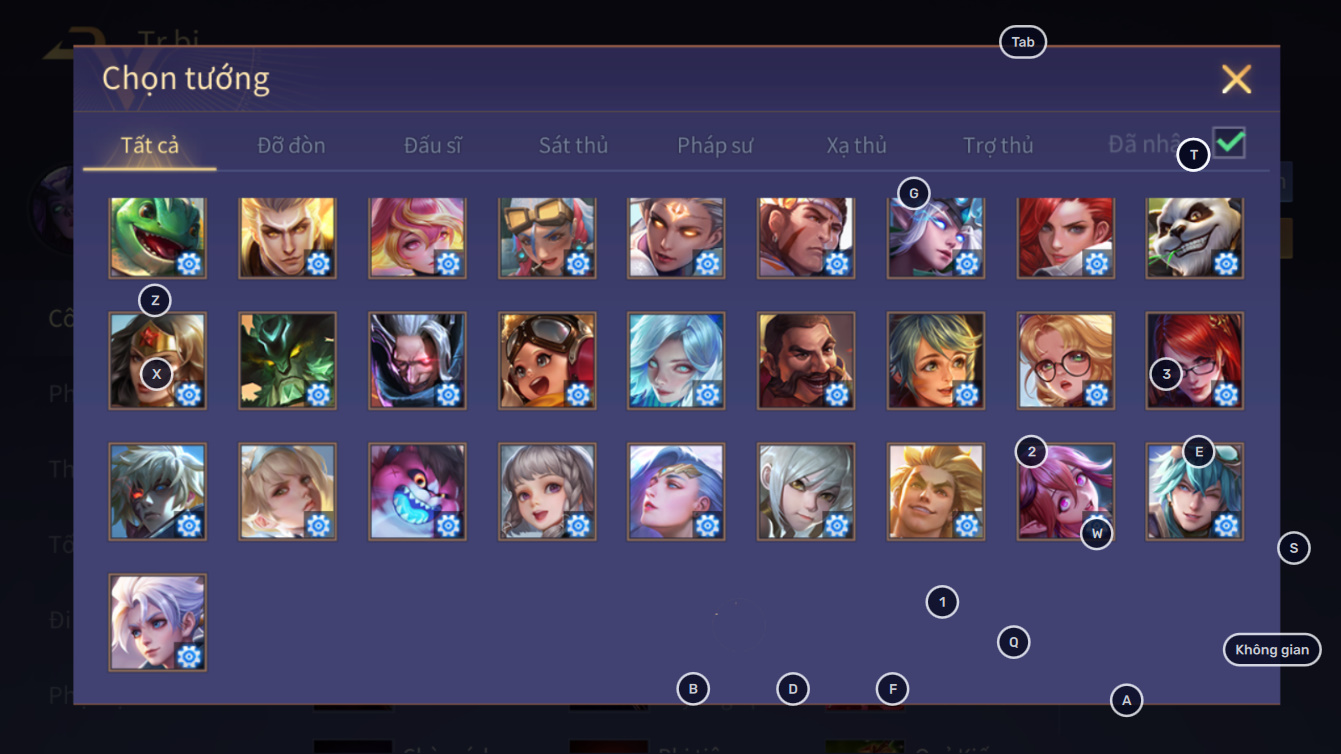The width and height of the screenshot is (1341, 754).
Task: Click gear icon on white-haired last-row hero
Action: point(189,656)
